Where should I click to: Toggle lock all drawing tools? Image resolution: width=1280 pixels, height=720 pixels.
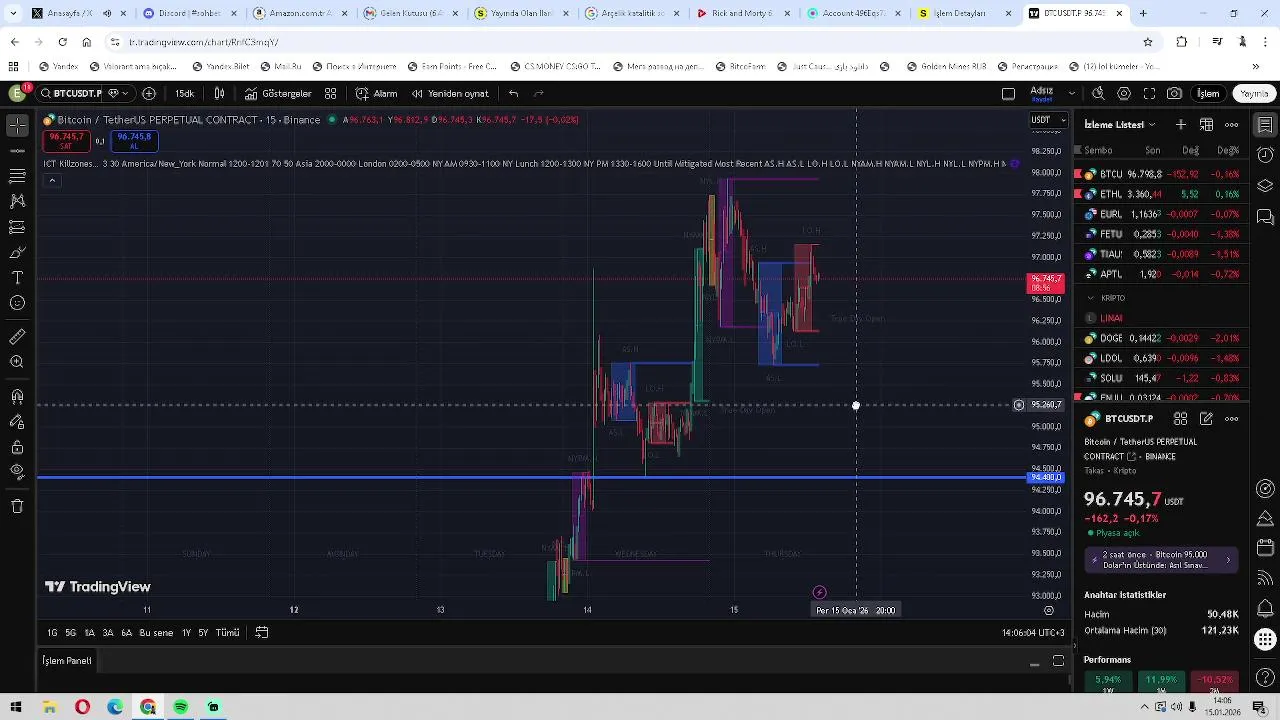point(17,447)
